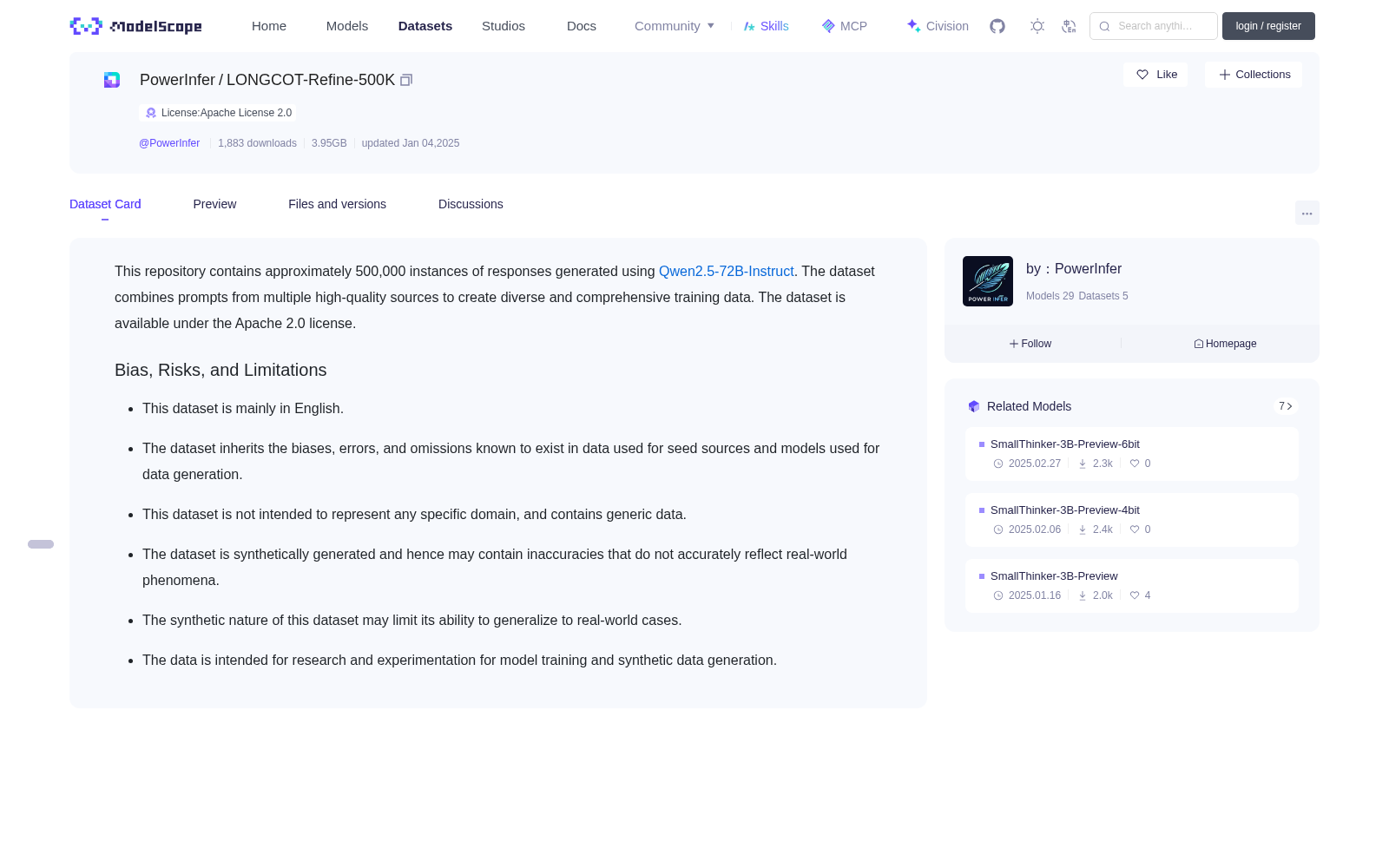Screen dimensions: 1389x868
Task: Switch language with the translate icon
Action: (x=1069, y=26)
